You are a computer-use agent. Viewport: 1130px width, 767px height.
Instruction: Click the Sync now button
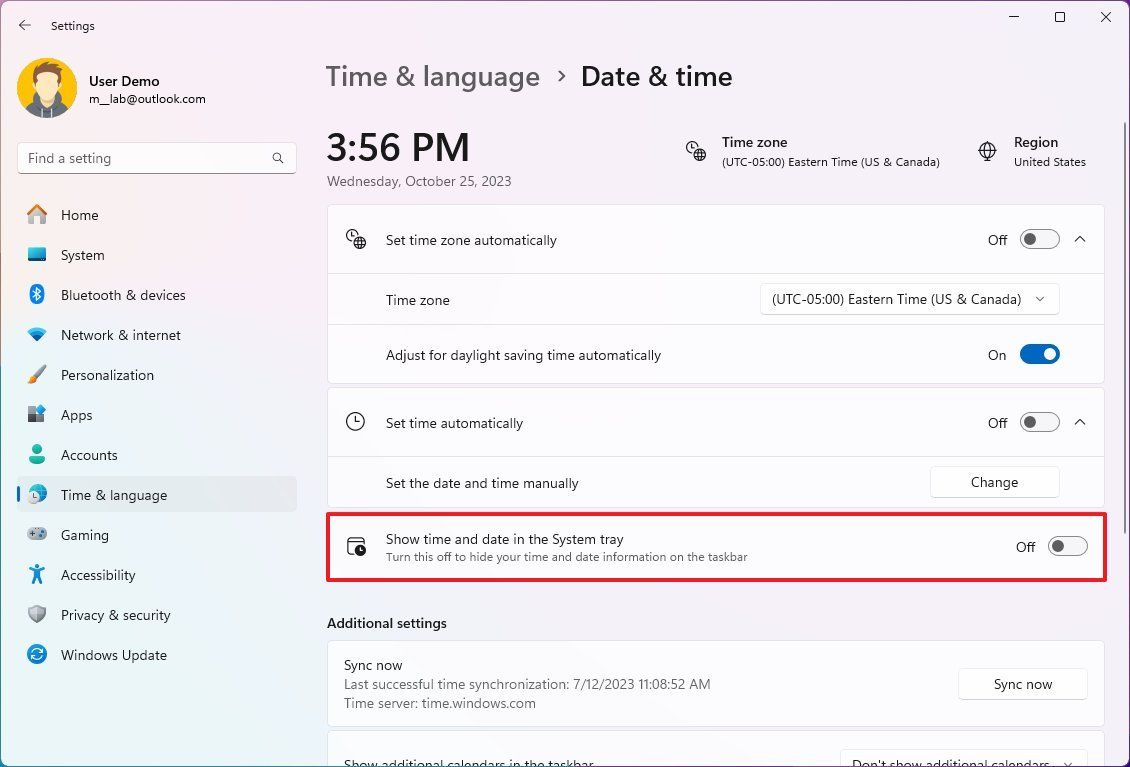pos(1022,684)
